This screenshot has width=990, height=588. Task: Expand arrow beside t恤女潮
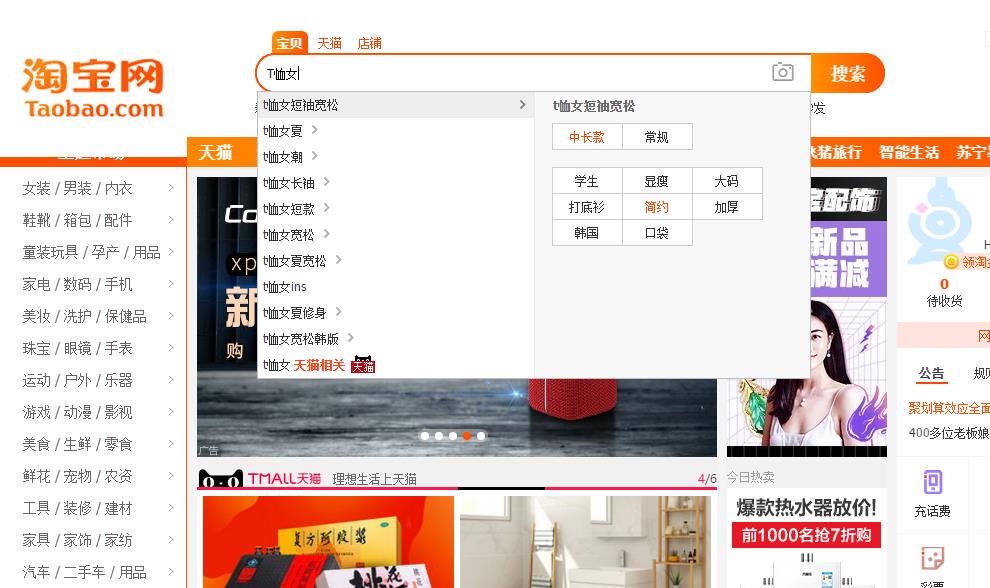click(x=314, y=156)
